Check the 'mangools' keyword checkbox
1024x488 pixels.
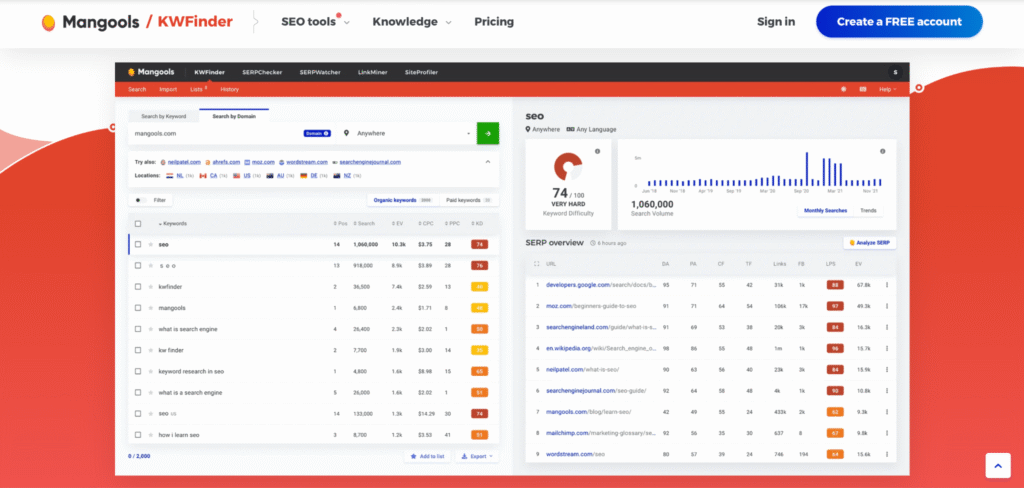138,308
